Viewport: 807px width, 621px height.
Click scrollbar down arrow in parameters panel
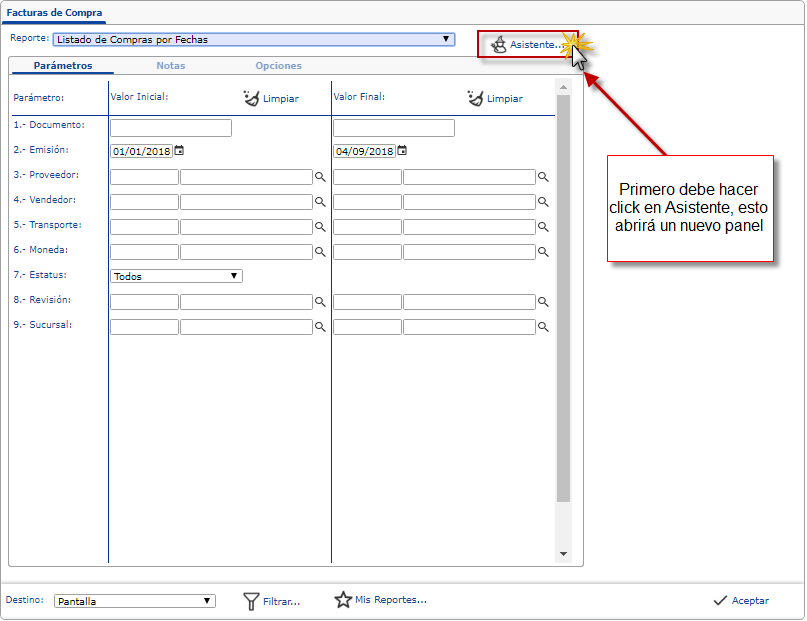click(x=563, y=554)
